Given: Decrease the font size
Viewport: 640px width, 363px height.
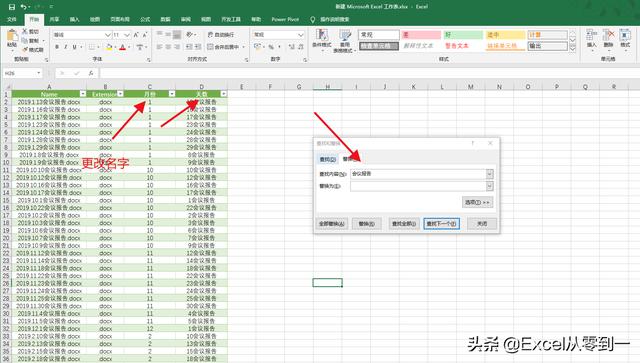Looking at the screenshot, I should [145, 35].
